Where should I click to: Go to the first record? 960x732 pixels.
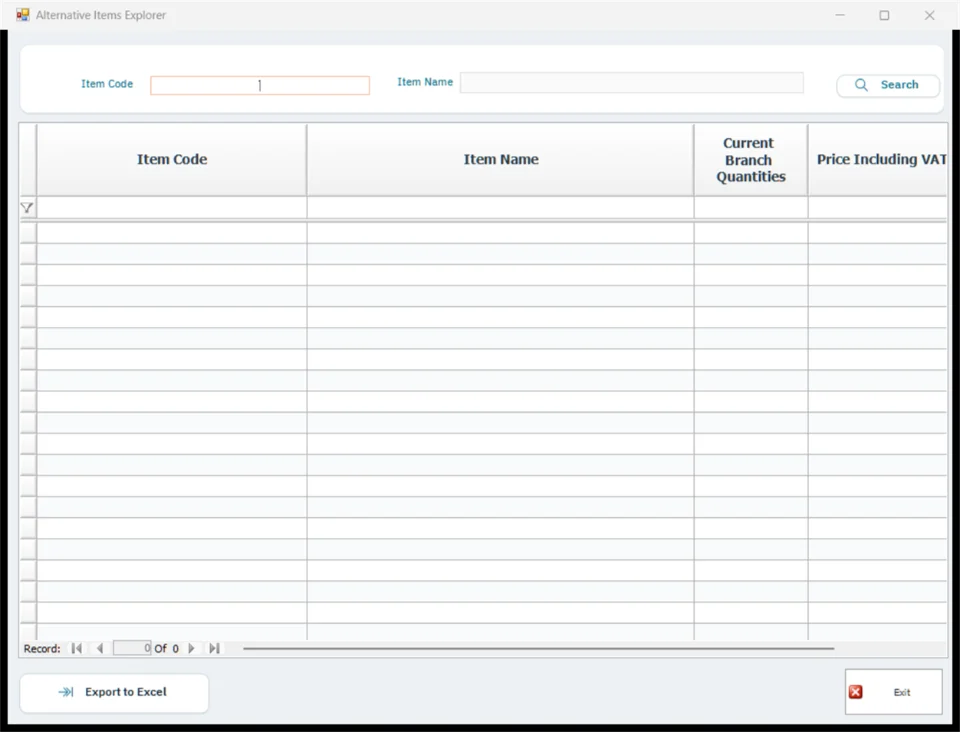77,648
